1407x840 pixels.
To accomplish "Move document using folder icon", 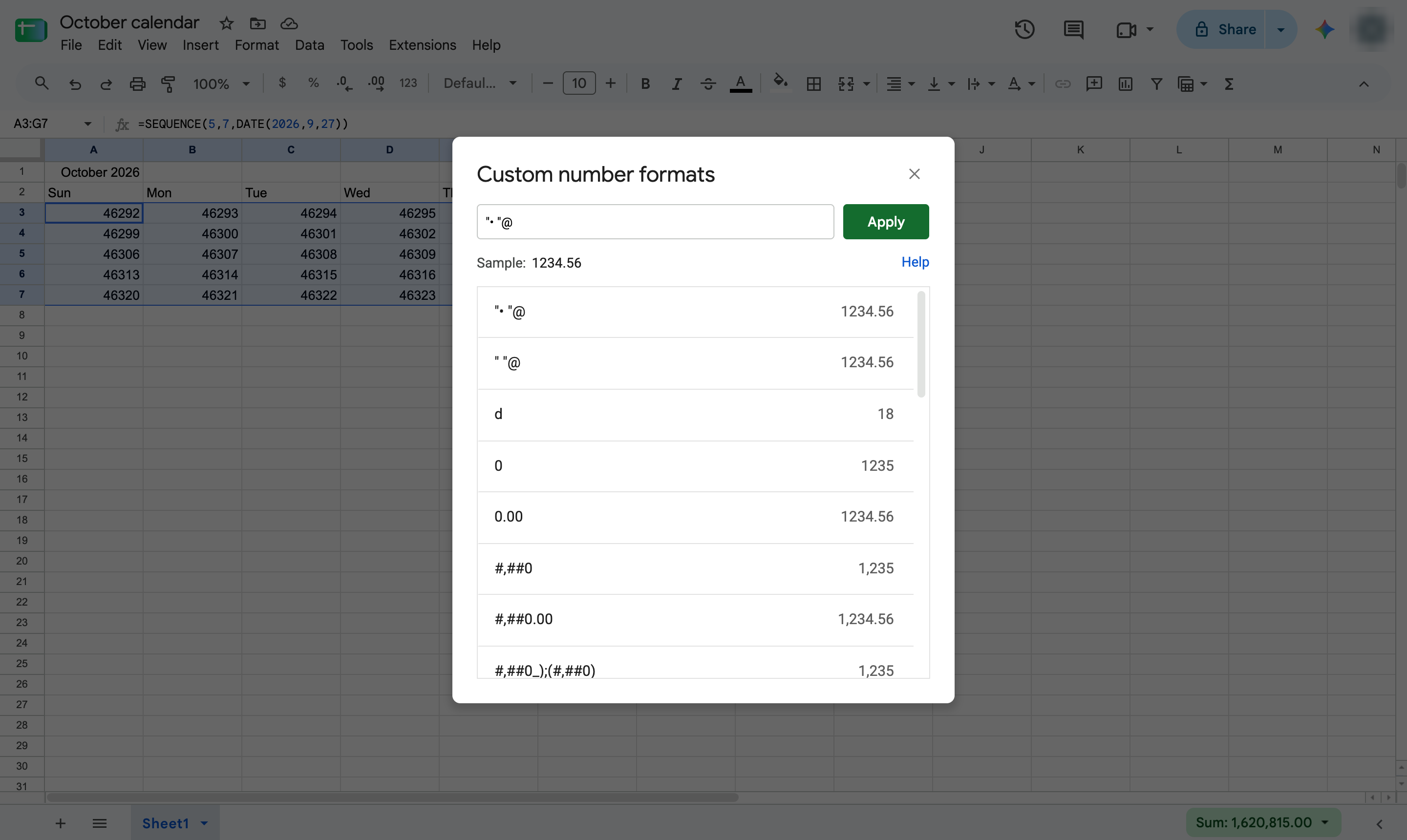I will [x=257, y=23].
